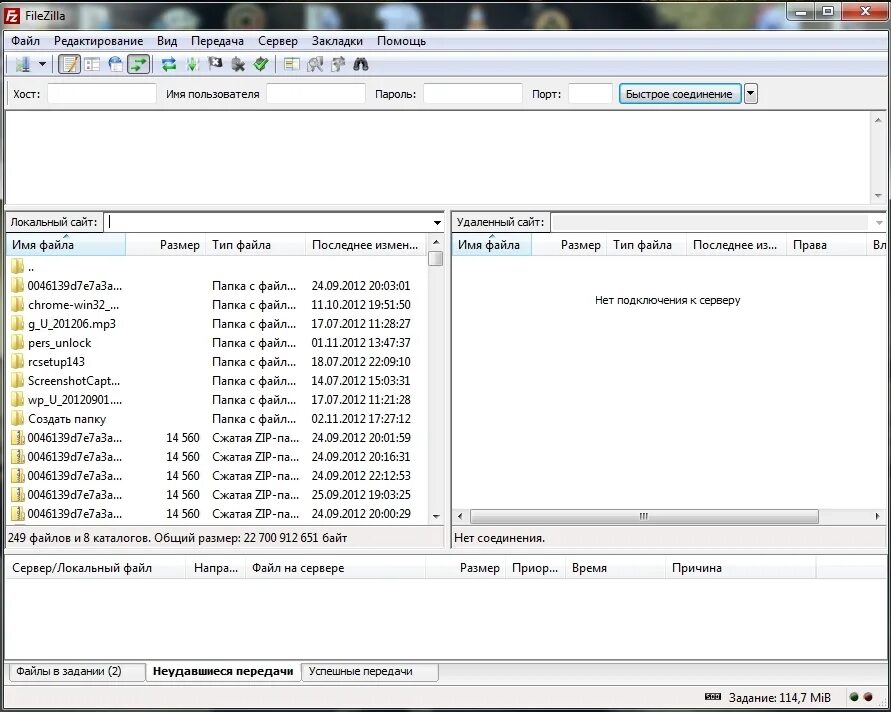Toggle the transfer queue display

(139, 64)
